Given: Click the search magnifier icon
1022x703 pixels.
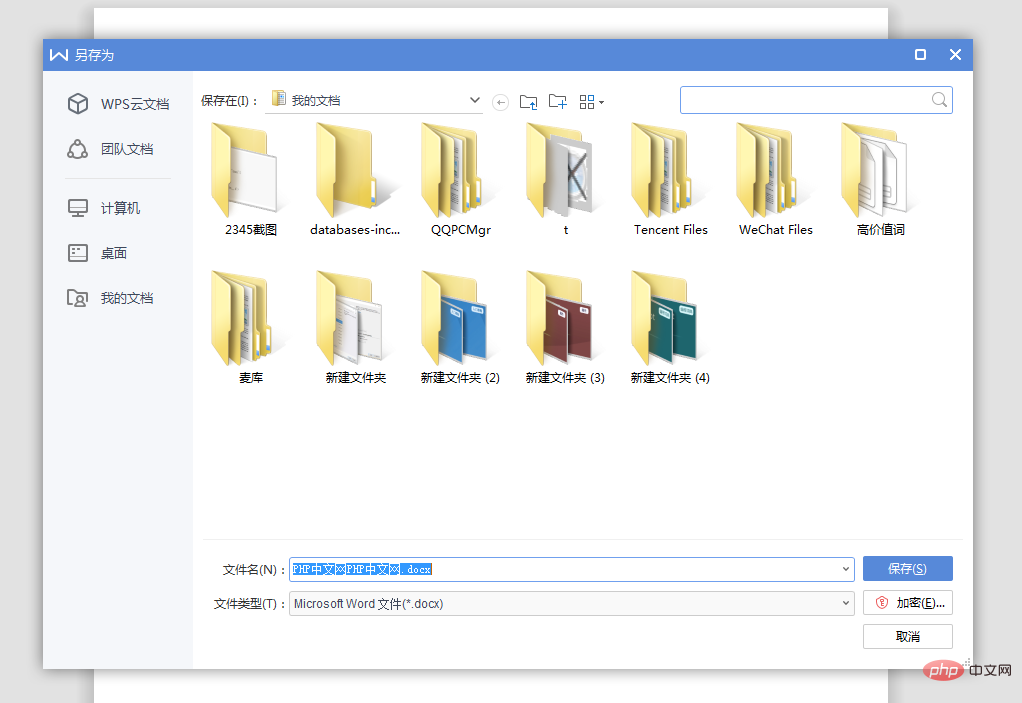Looking at the screenshot, I should click(939, 100).
